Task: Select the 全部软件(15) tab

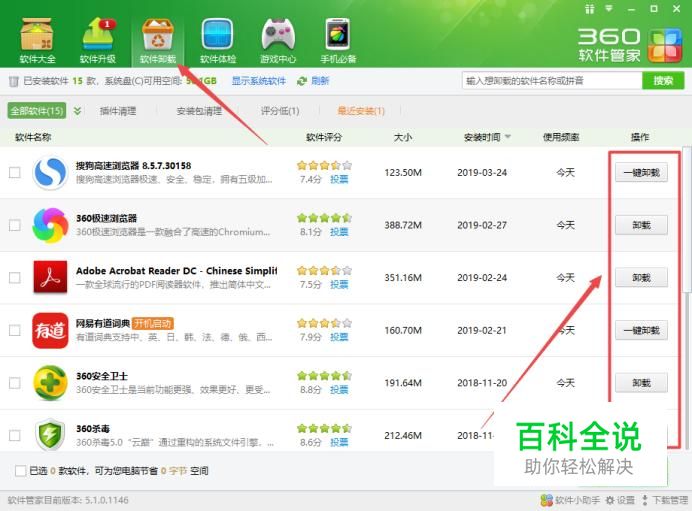Action: pyautogui.click(x=37, y=111)
